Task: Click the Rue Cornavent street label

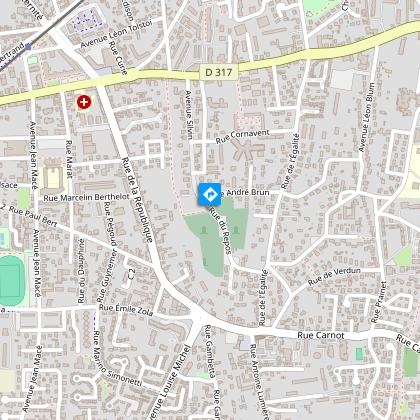Action: click(x=242, y=137)
